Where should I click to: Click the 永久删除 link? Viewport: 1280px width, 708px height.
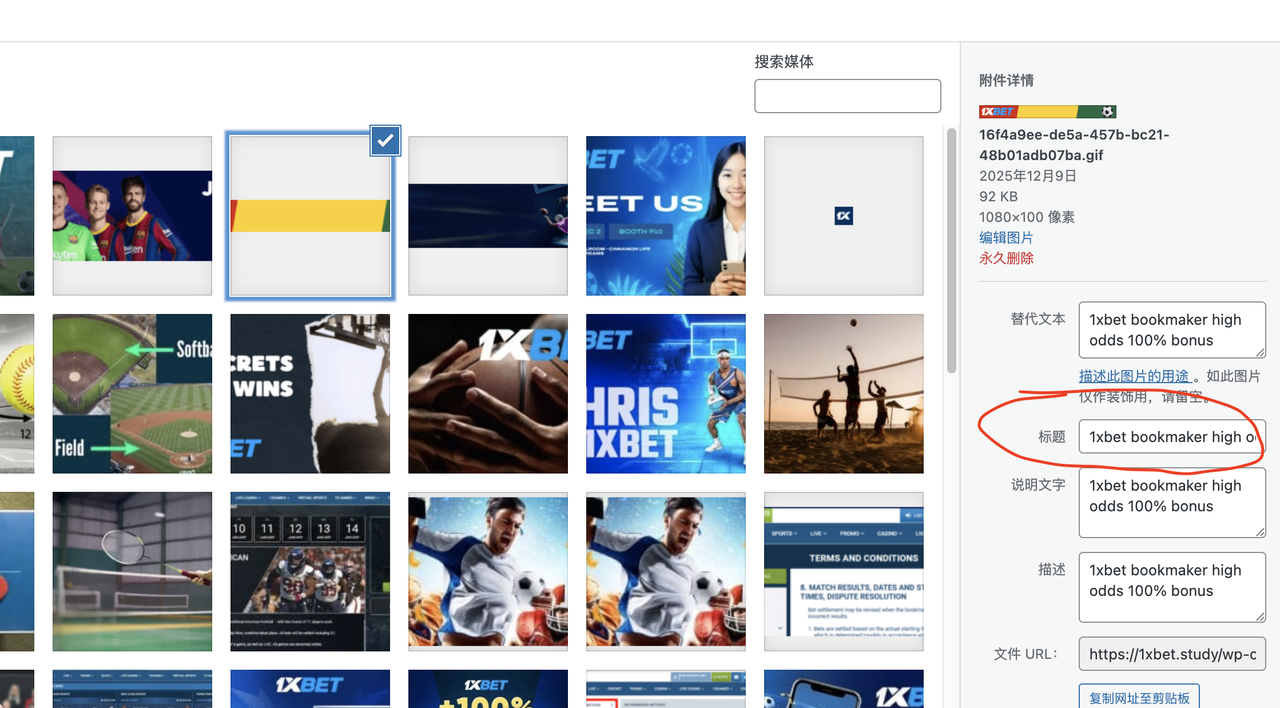(x=1006, y=258)
